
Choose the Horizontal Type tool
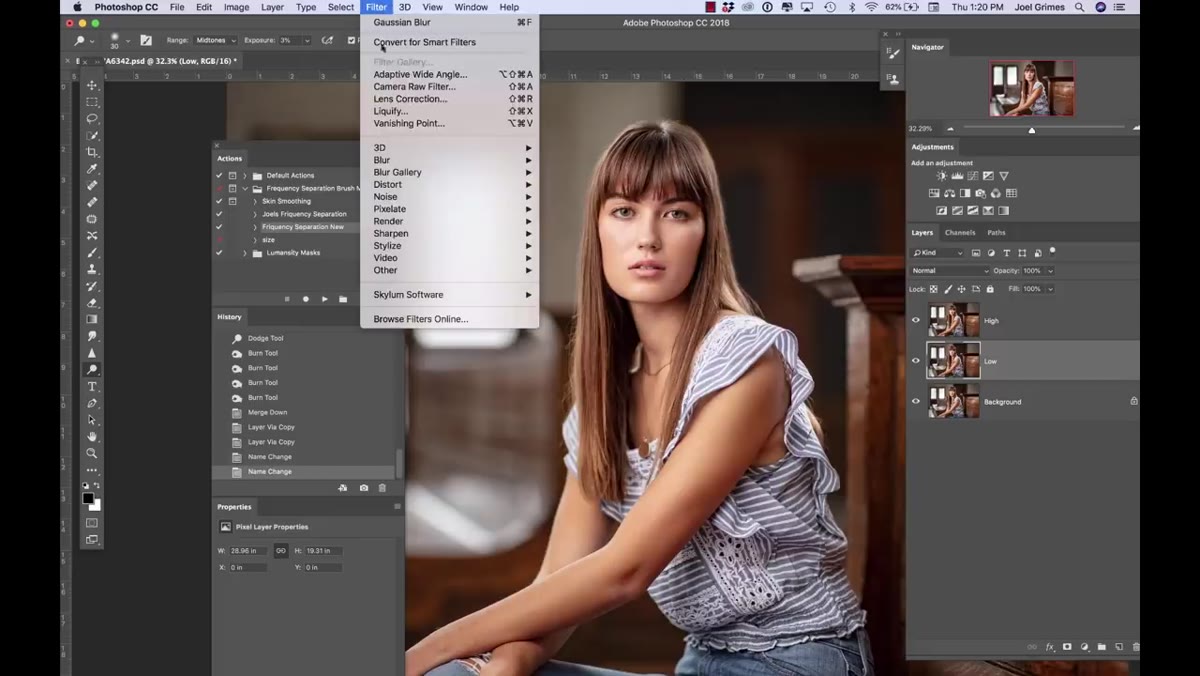pyautogui.click(x=92, y=386)
